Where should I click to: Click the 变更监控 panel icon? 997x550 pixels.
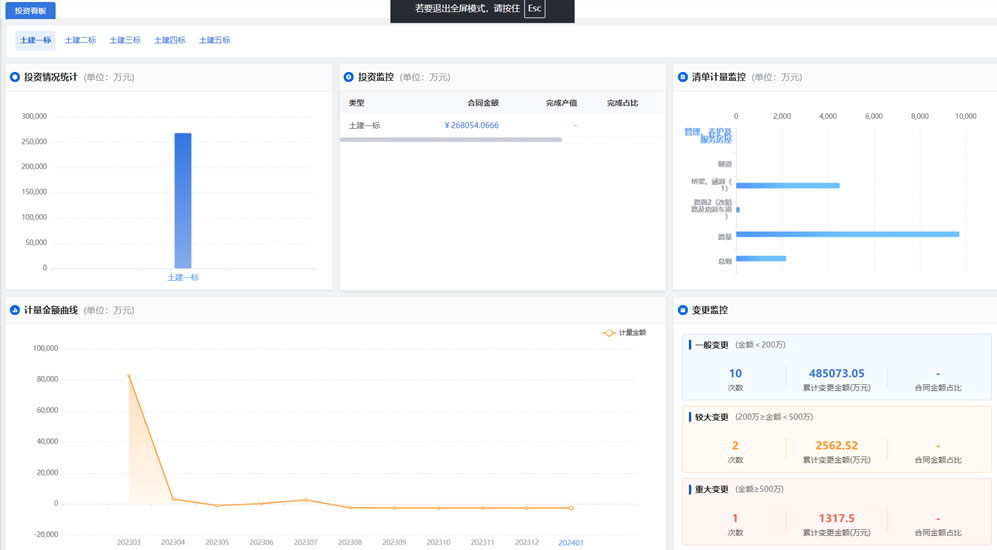click(683, 310)
